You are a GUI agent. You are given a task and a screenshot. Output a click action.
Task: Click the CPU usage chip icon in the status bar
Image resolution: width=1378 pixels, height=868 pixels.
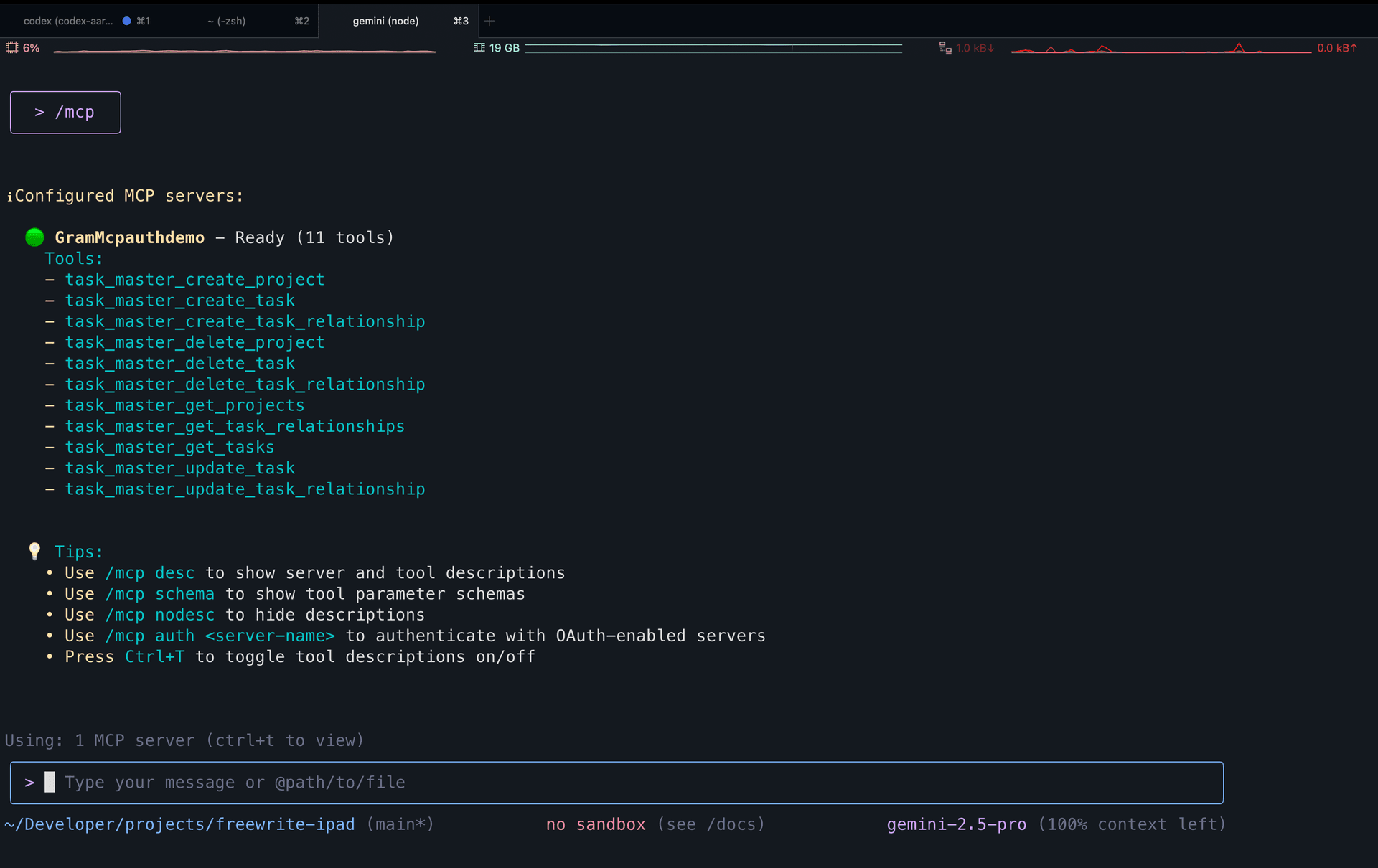pyautogui.click(x=11, y=47)
